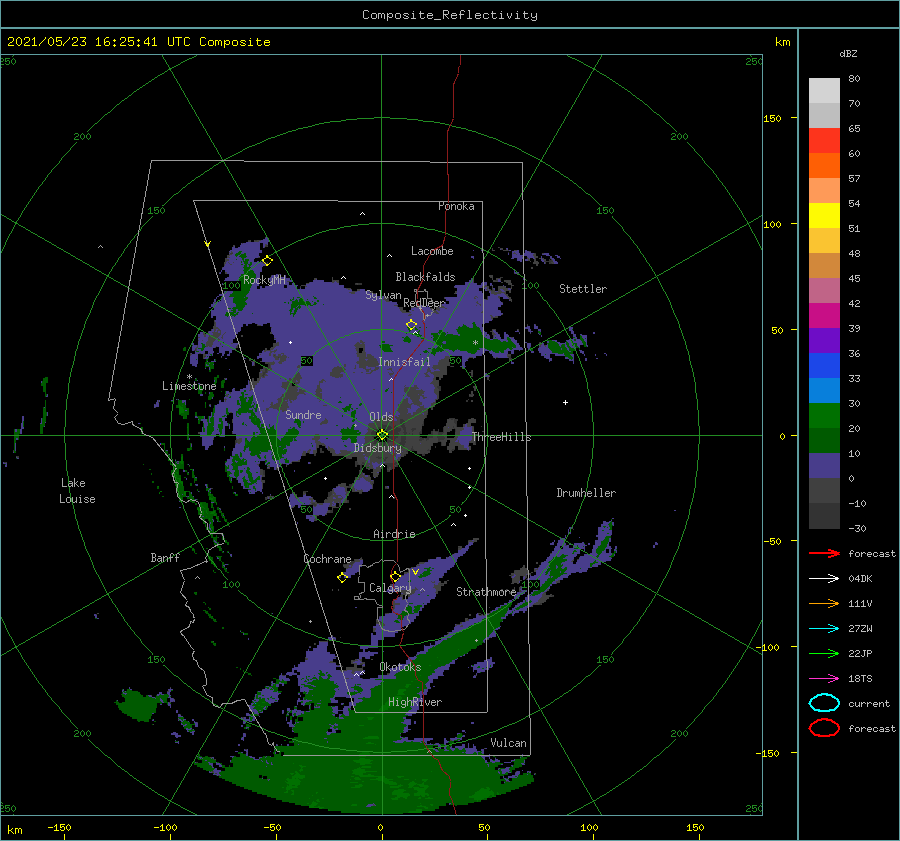Click the cyan 27ZW arrow icon
The image size is (900, 841).
pos(824,629)
